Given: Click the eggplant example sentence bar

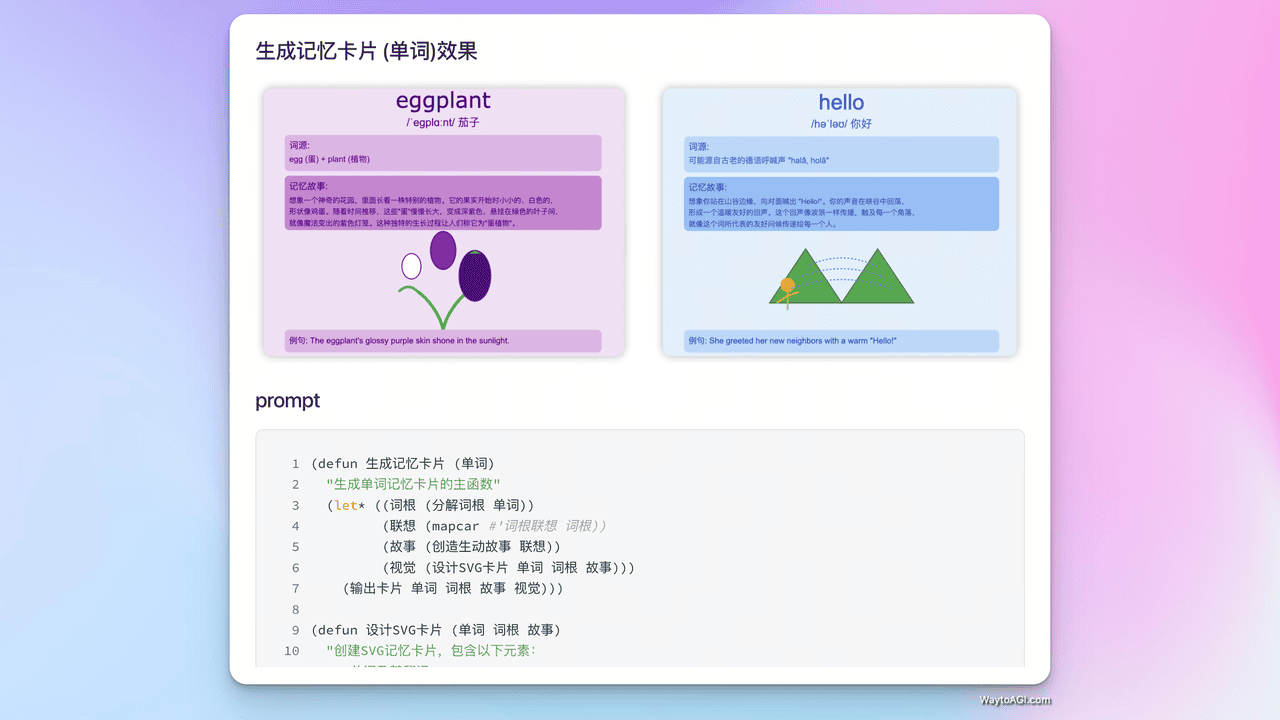Looking at the screenshot, I should click(443, 340).
